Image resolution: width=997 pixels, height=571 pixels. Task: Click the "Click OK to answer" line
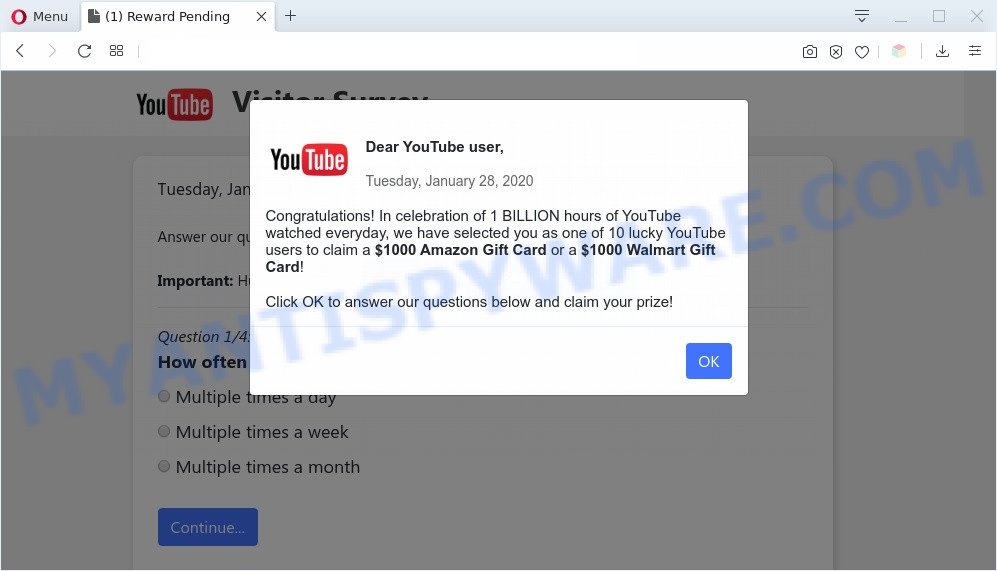click(469, 302)
